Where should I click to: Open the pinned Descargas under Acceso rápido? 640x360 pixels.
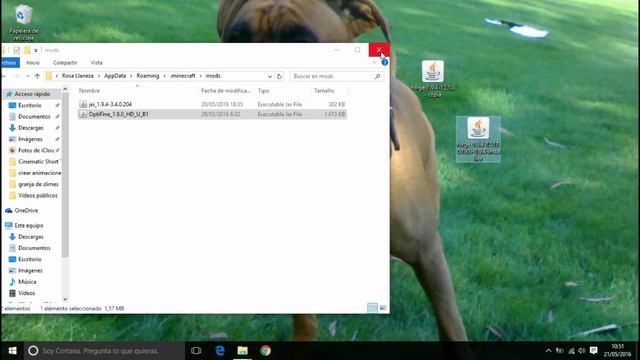tap(31, 128)
